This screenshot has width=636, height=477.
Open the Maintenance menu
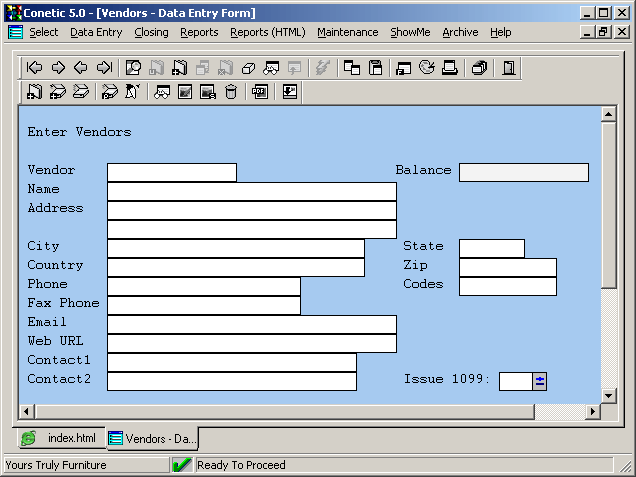[348, 32]
